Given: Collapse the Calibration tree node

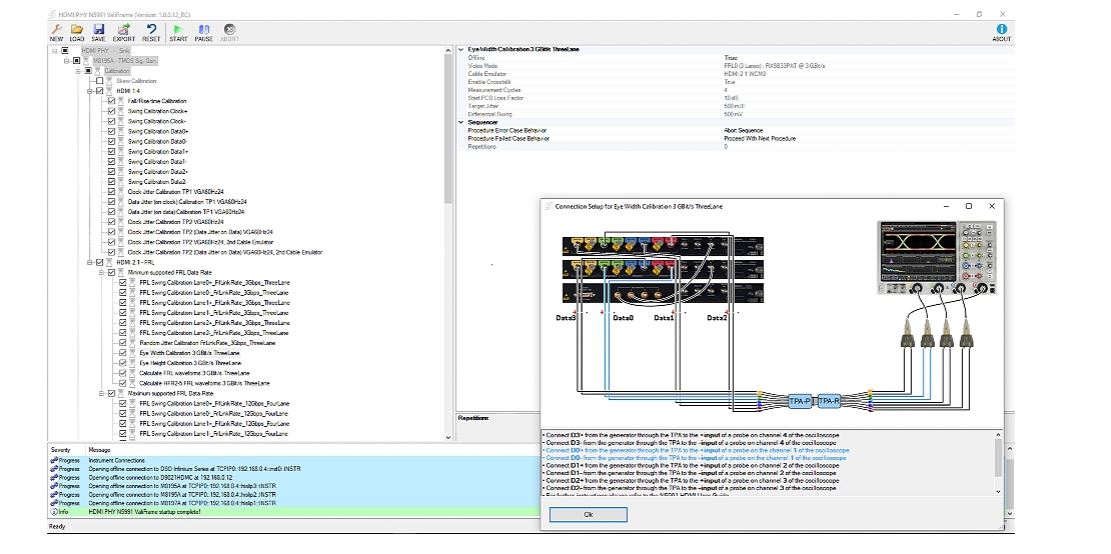Looking at the screenshot, I should (x=78, y=71).
